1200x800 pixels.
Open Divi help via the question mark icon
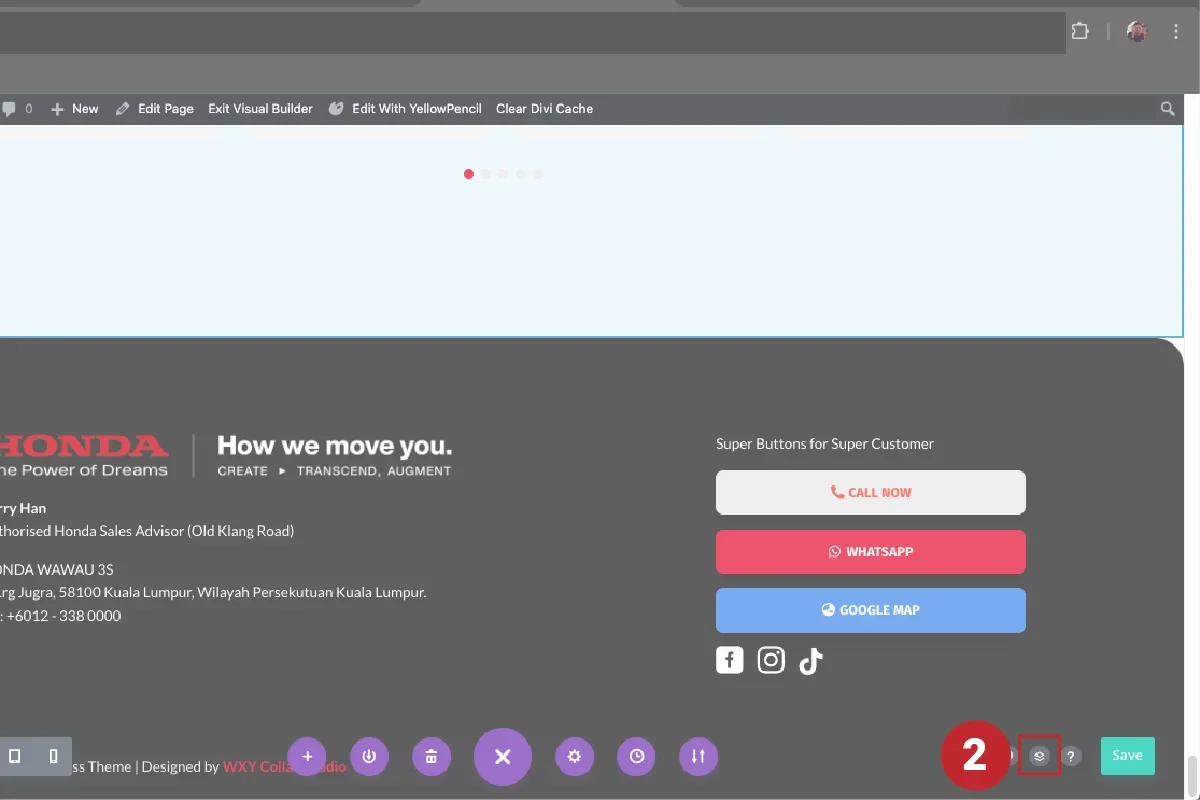coord(1071,756)
